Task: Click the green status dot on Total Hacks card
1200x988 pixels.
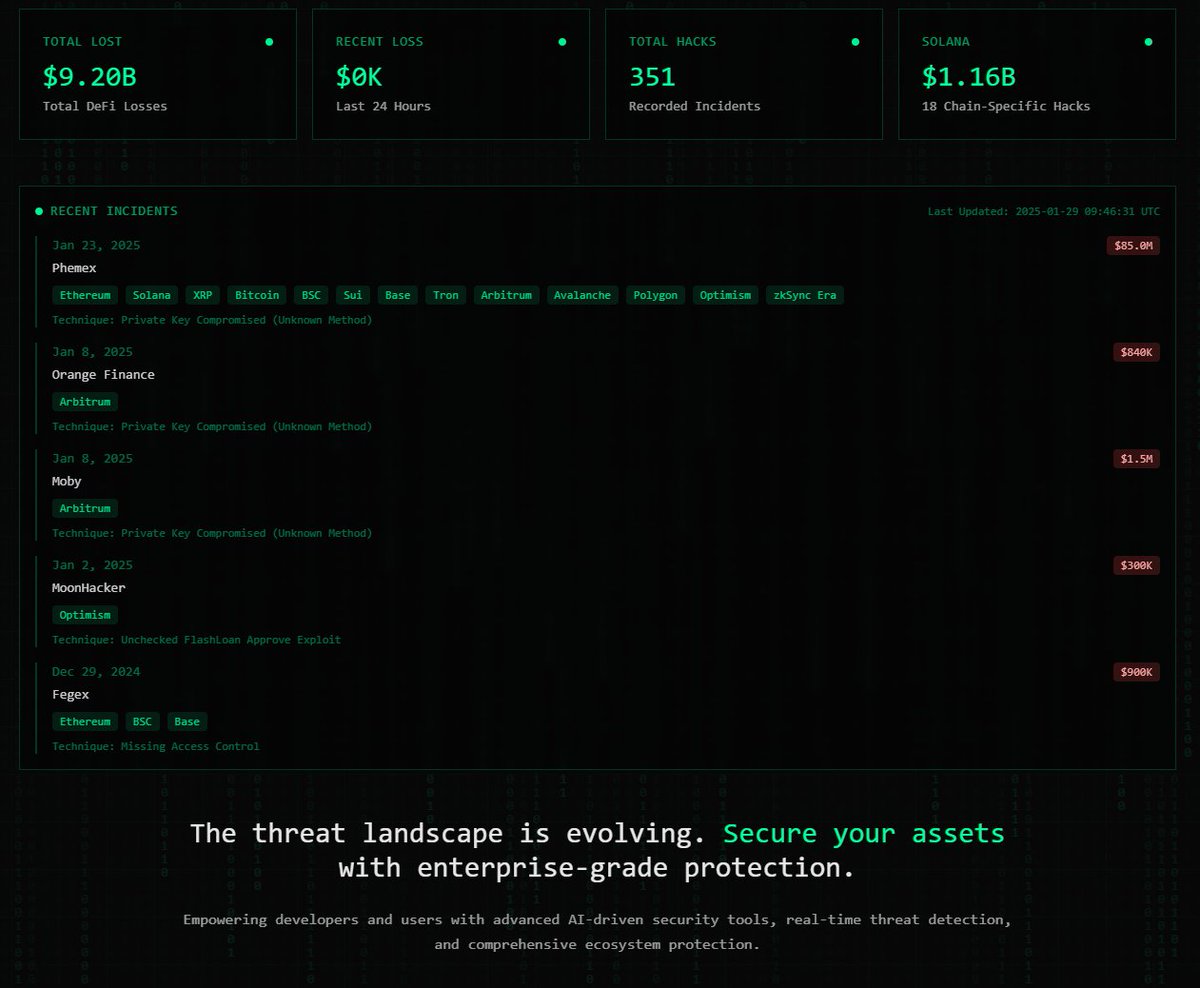Action: (855, 42)
